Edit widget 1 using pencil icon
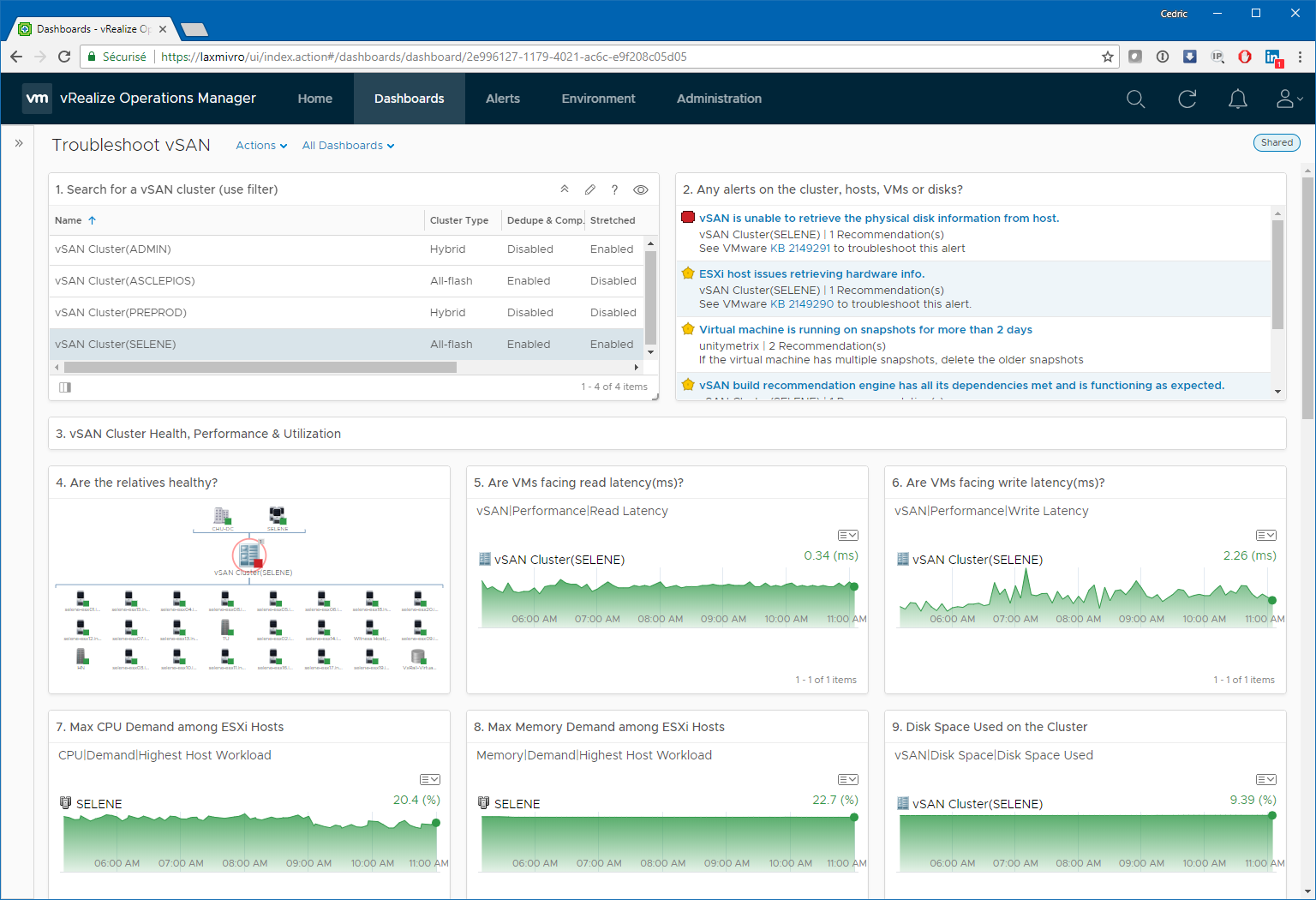The width and height of the screenshot is (1316, 900). (589, 189)
